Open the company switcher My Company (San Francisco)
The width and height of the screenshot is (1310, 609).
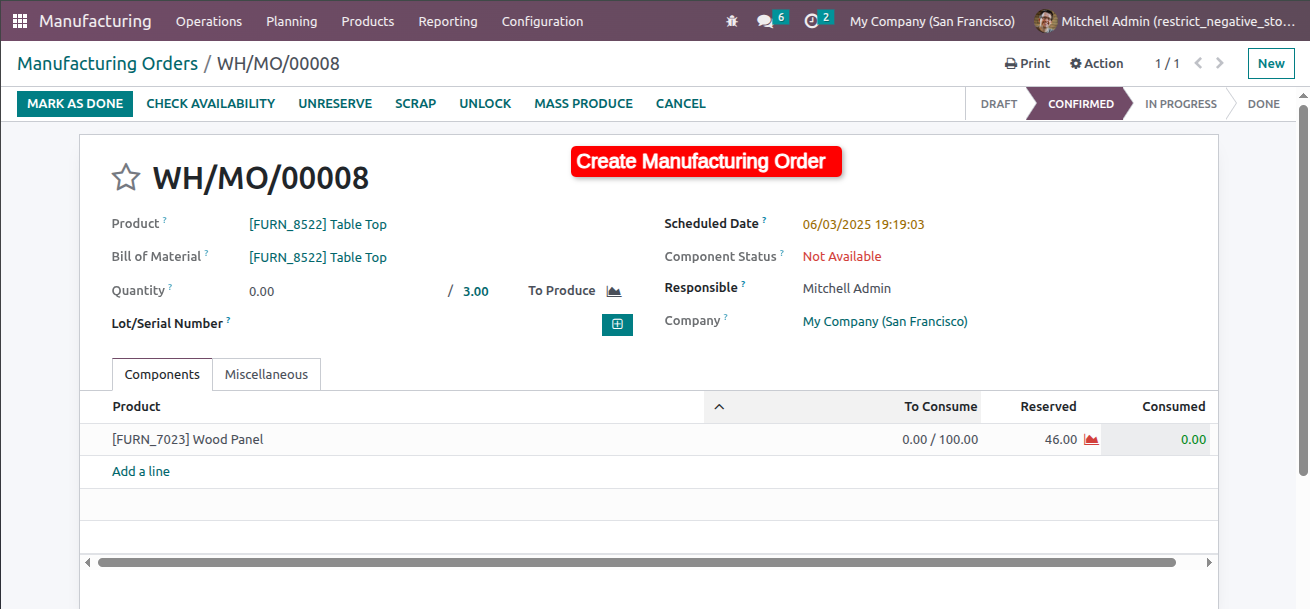point(932,21)
